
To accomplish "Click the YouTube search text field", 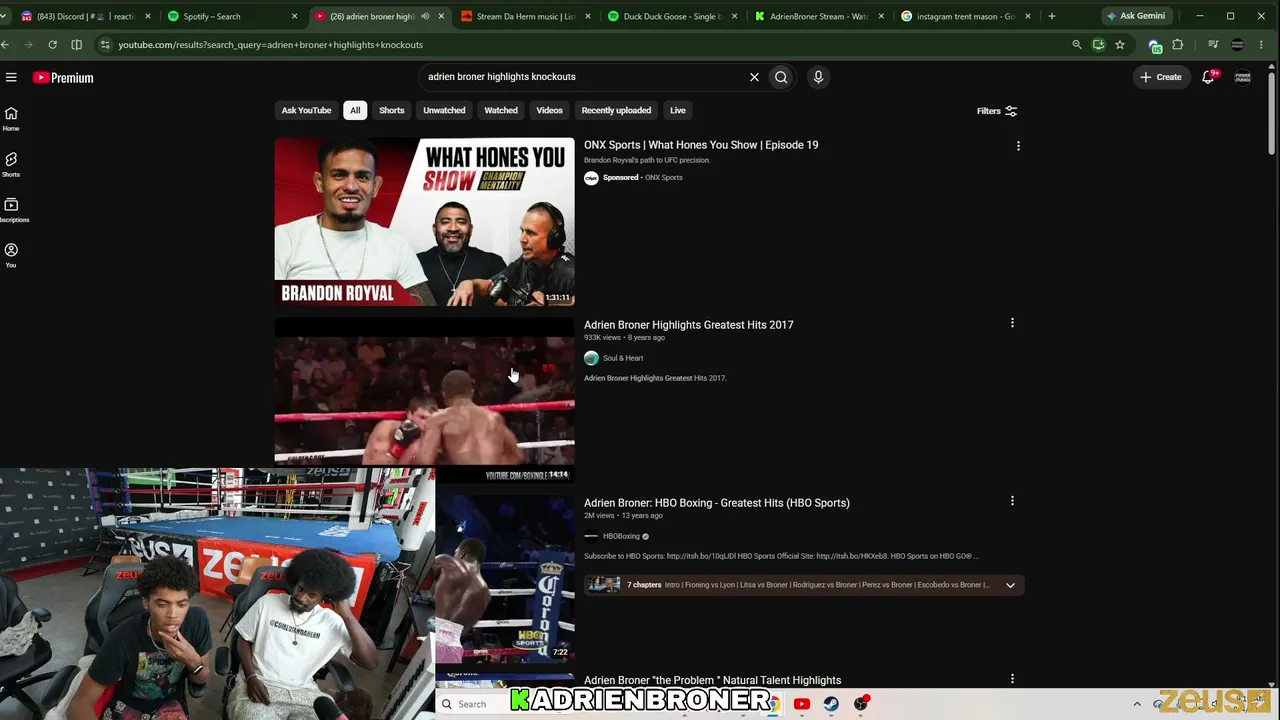I will tap(585, 77).
